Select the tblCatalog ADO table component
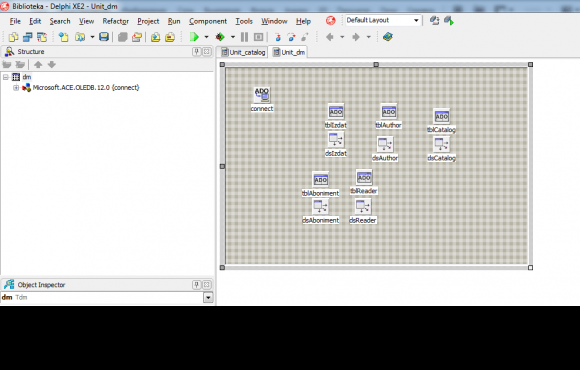Screen dimensions: 580x370 442,117
